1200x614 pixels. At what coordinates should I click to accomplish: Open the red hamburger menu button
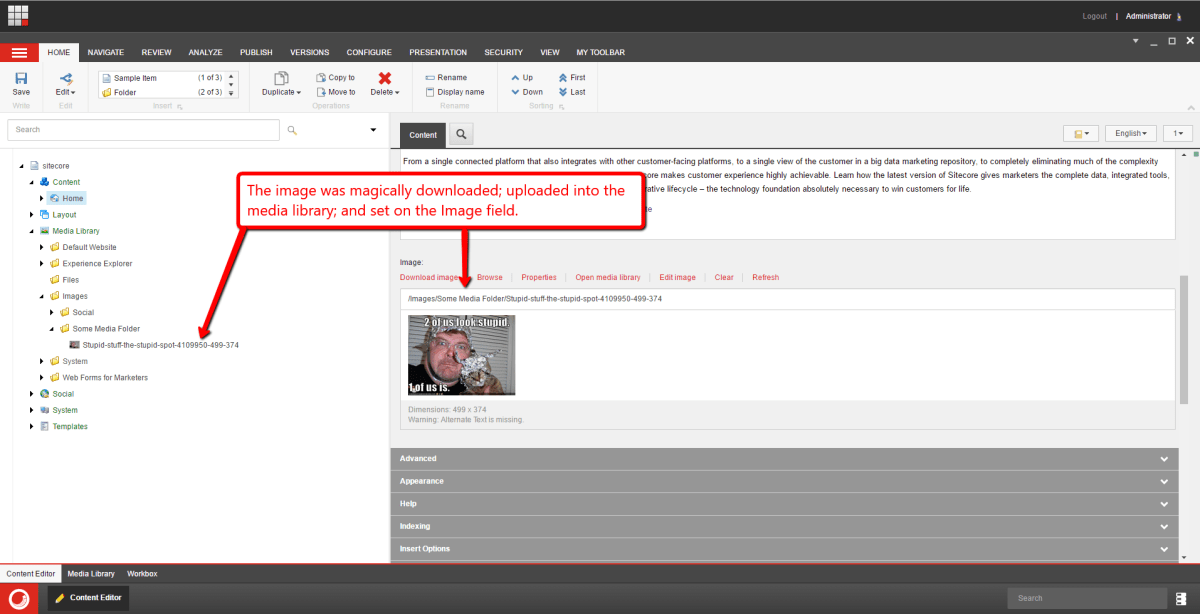click(x=19, y=52)
